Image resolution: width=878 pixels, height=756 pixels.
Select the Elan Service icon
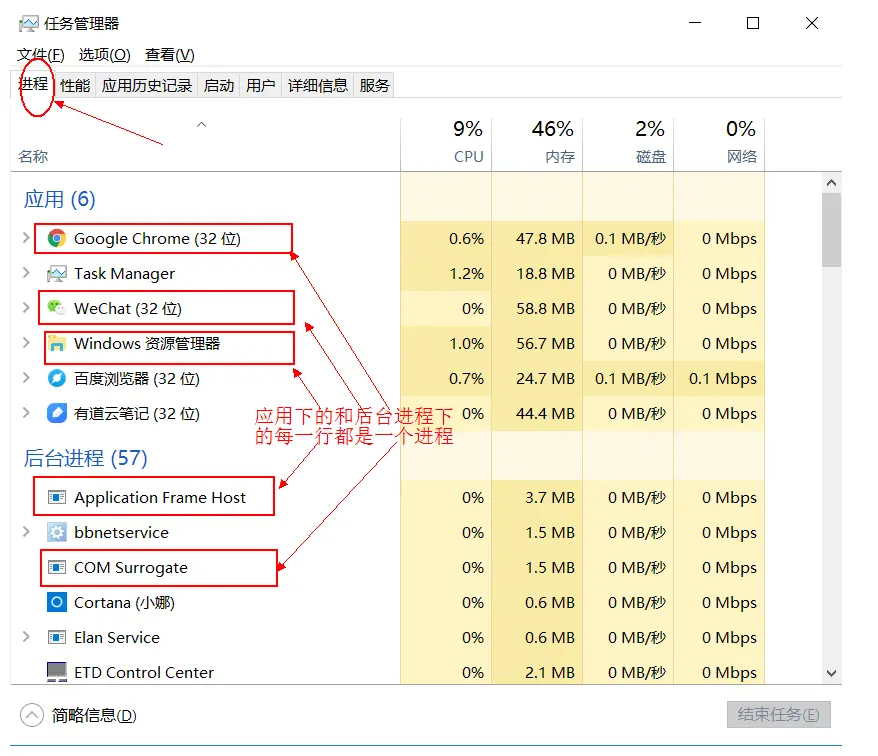click(59, 637)
